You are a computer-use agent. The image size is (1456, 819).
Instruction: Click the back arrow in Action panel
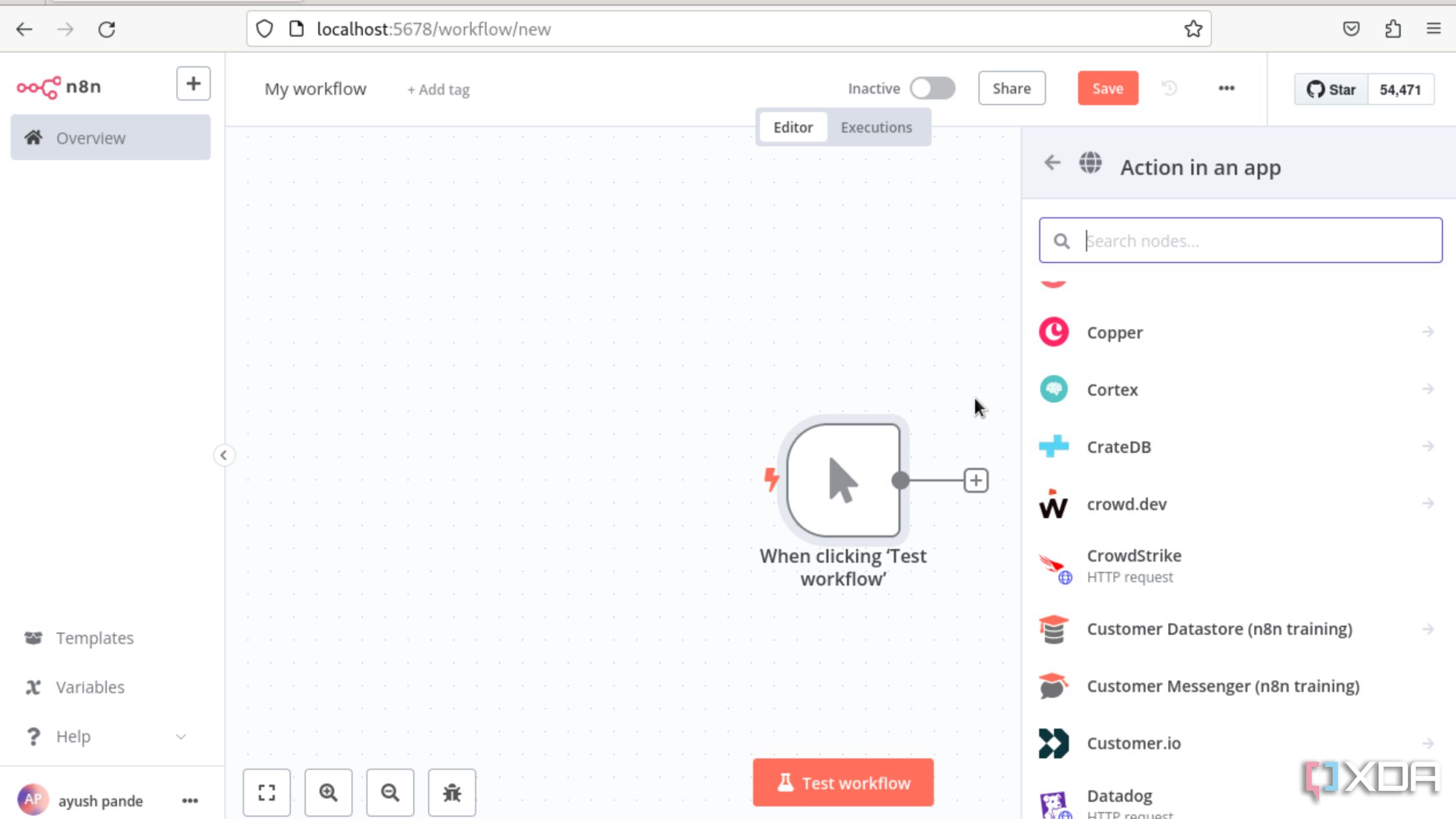click(1050, 163)
